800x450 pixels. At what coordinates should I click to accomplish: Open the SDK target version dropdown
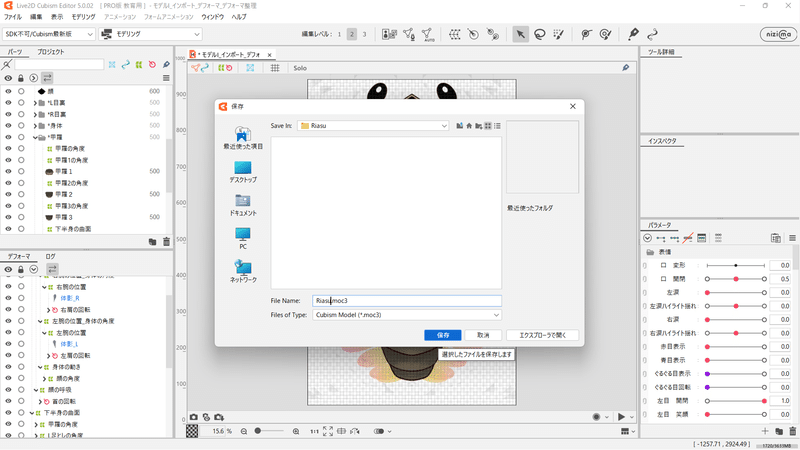click(x=48, y=34)
